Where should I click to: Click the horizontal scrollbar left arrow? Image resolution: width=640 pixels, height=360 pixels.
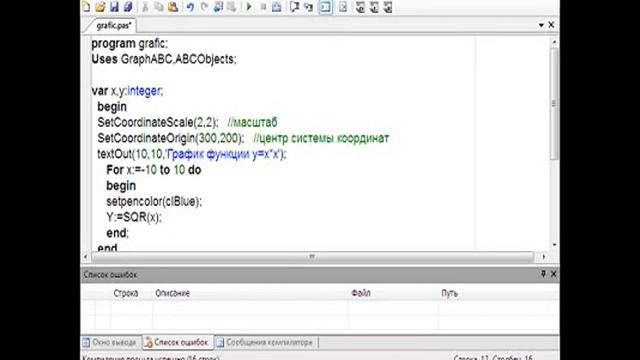pyautogui.click(x=86, y=257)
